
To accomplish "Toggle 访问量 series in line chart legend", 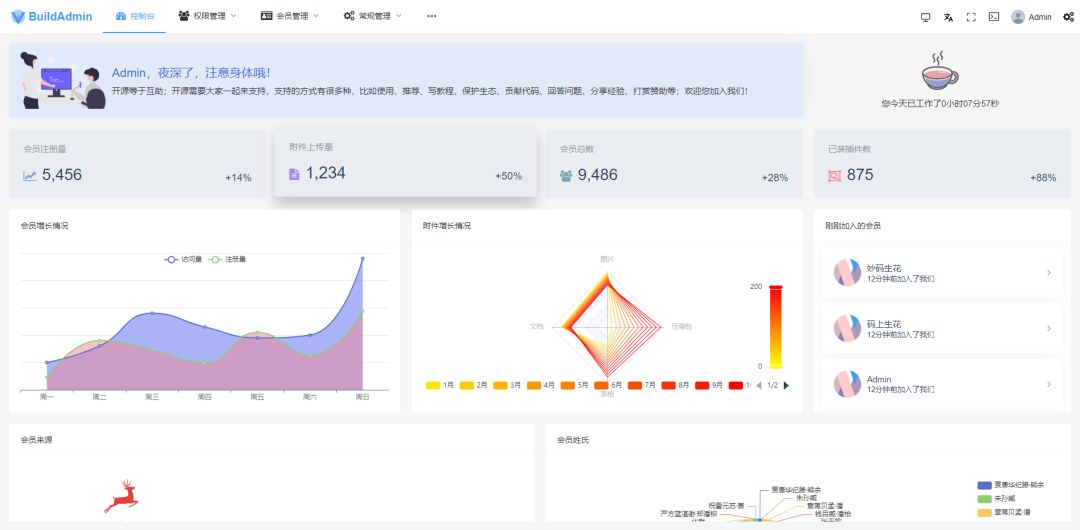I will pos(183,259).
